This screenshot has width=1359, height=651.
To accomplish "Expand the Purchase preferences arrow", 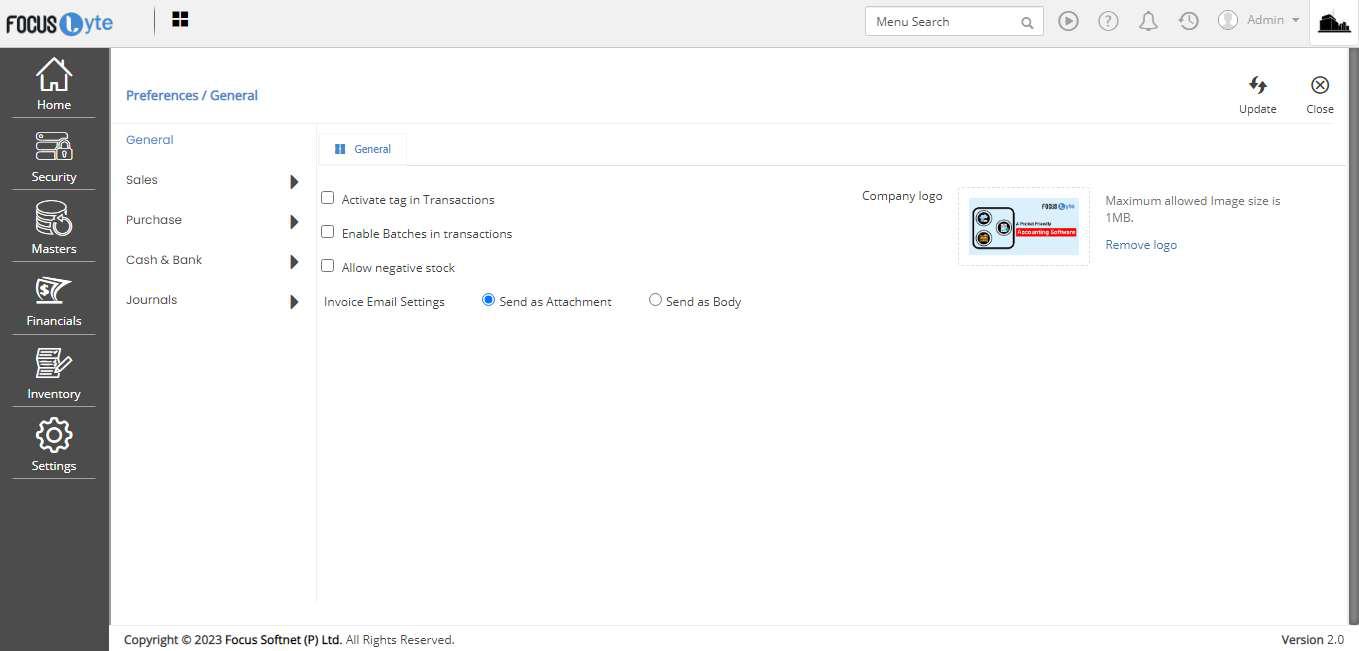I will tap(294, 222).
